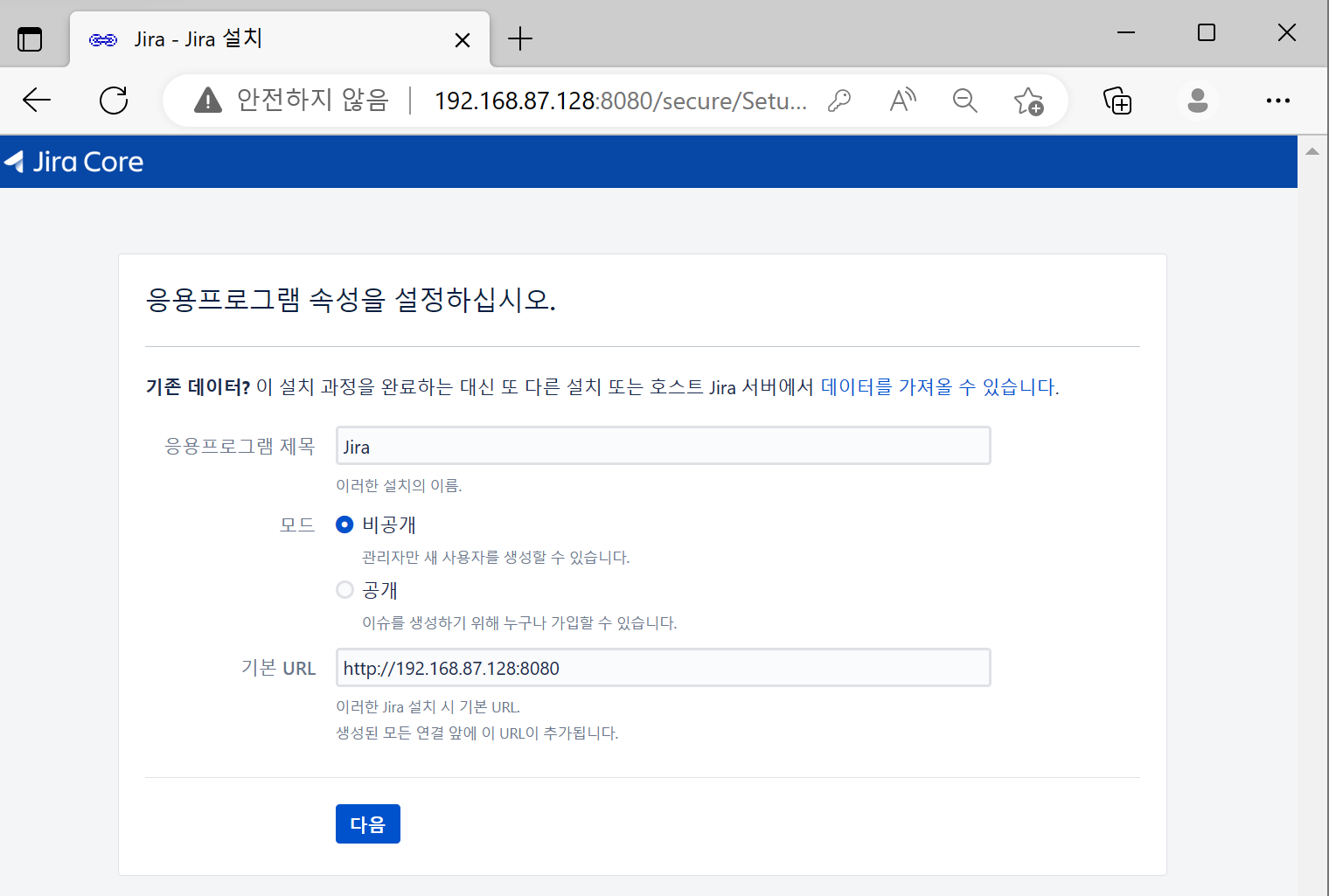This screenshot has width=1329, height=896.
Task: Click the page scrollbar up arrow
Action: point(1312,151)
